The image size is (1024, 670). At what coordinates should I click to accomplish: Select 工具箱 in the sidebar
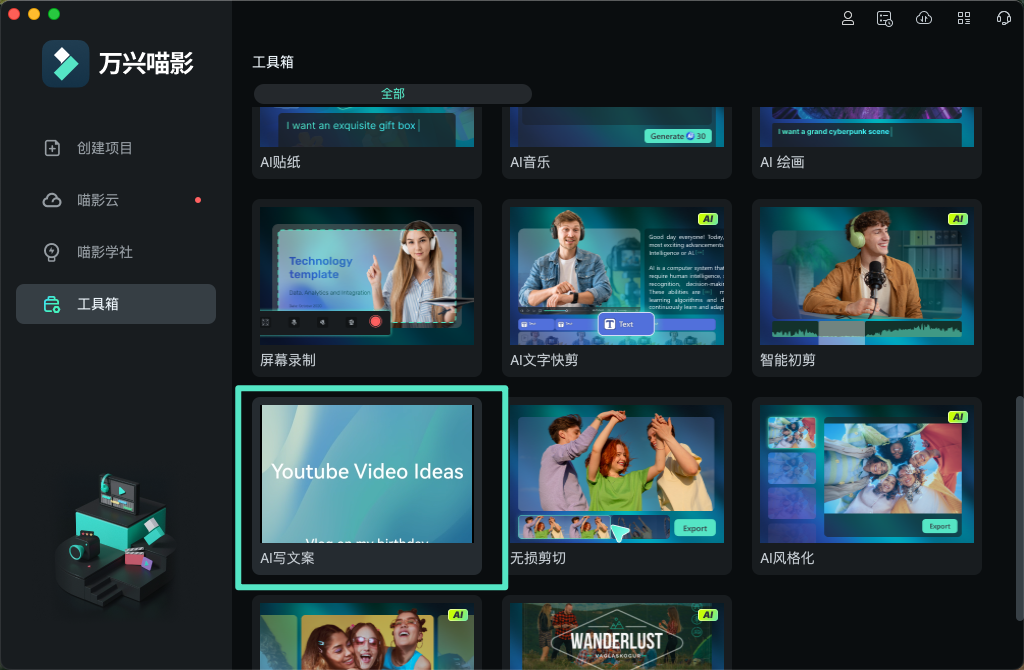[x=116, y=304]
